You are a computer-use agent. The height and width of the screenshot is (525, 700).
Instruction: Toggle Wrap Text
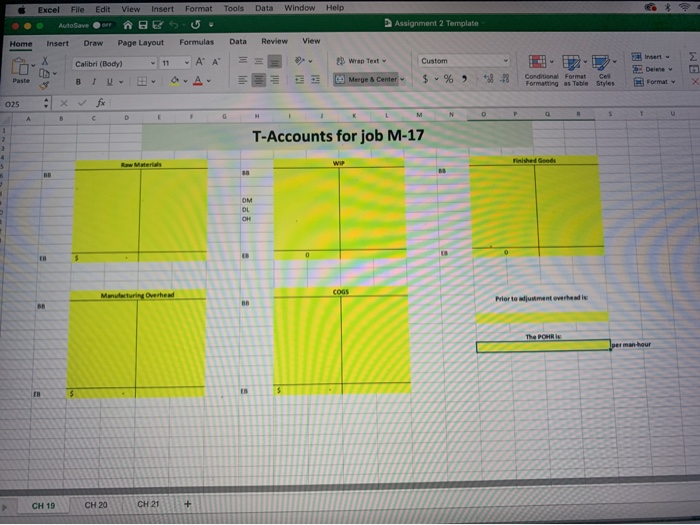click(362, 61)
